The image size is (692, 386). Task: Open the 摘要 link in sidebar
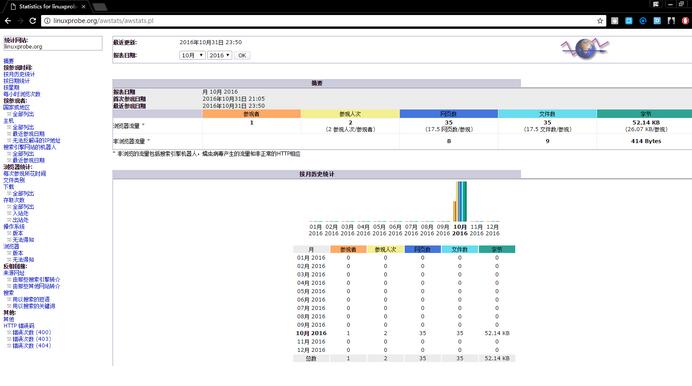(x=8, y=61)
